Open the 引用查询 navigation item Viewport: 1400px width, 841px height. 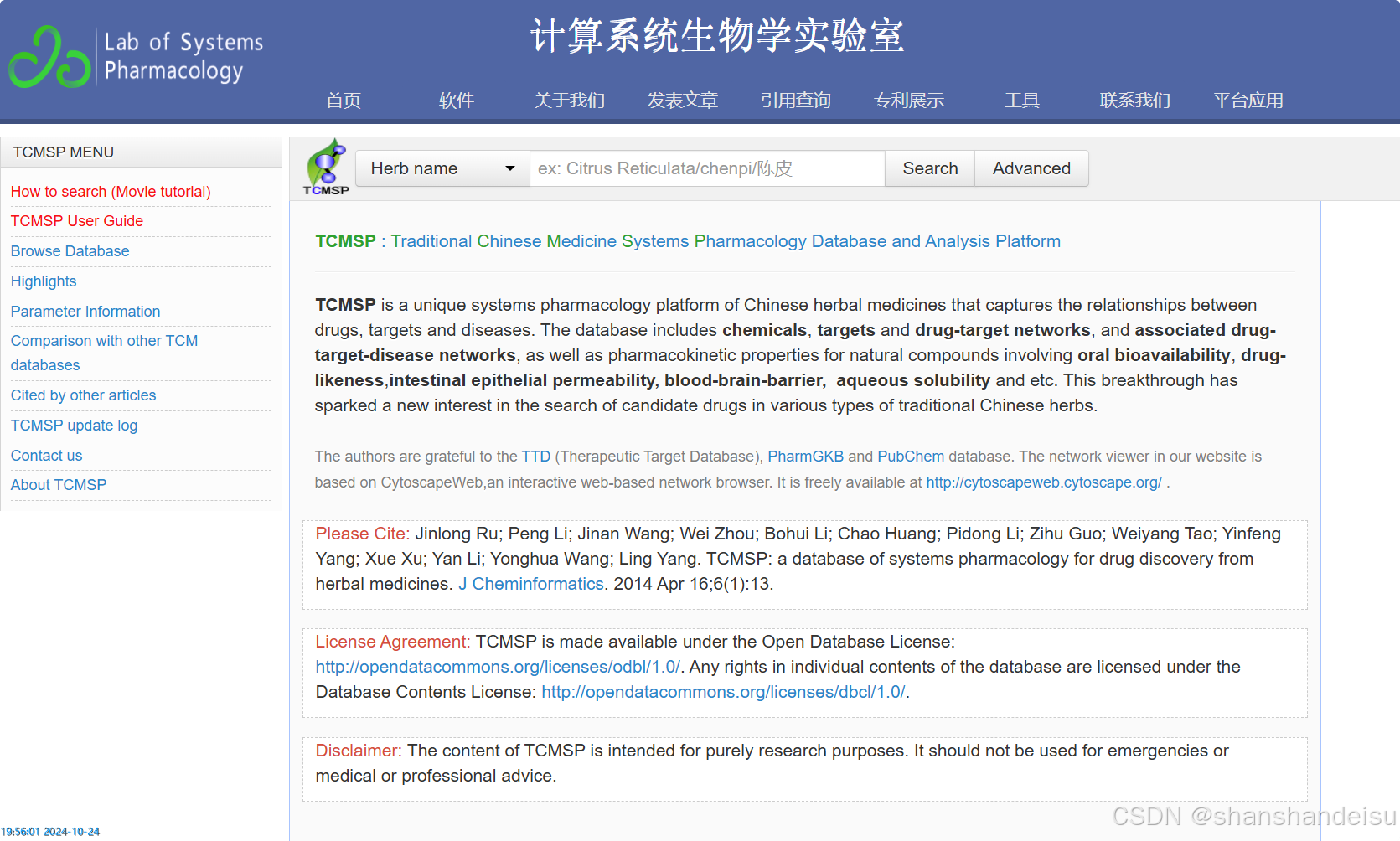(x=796, y=101)
